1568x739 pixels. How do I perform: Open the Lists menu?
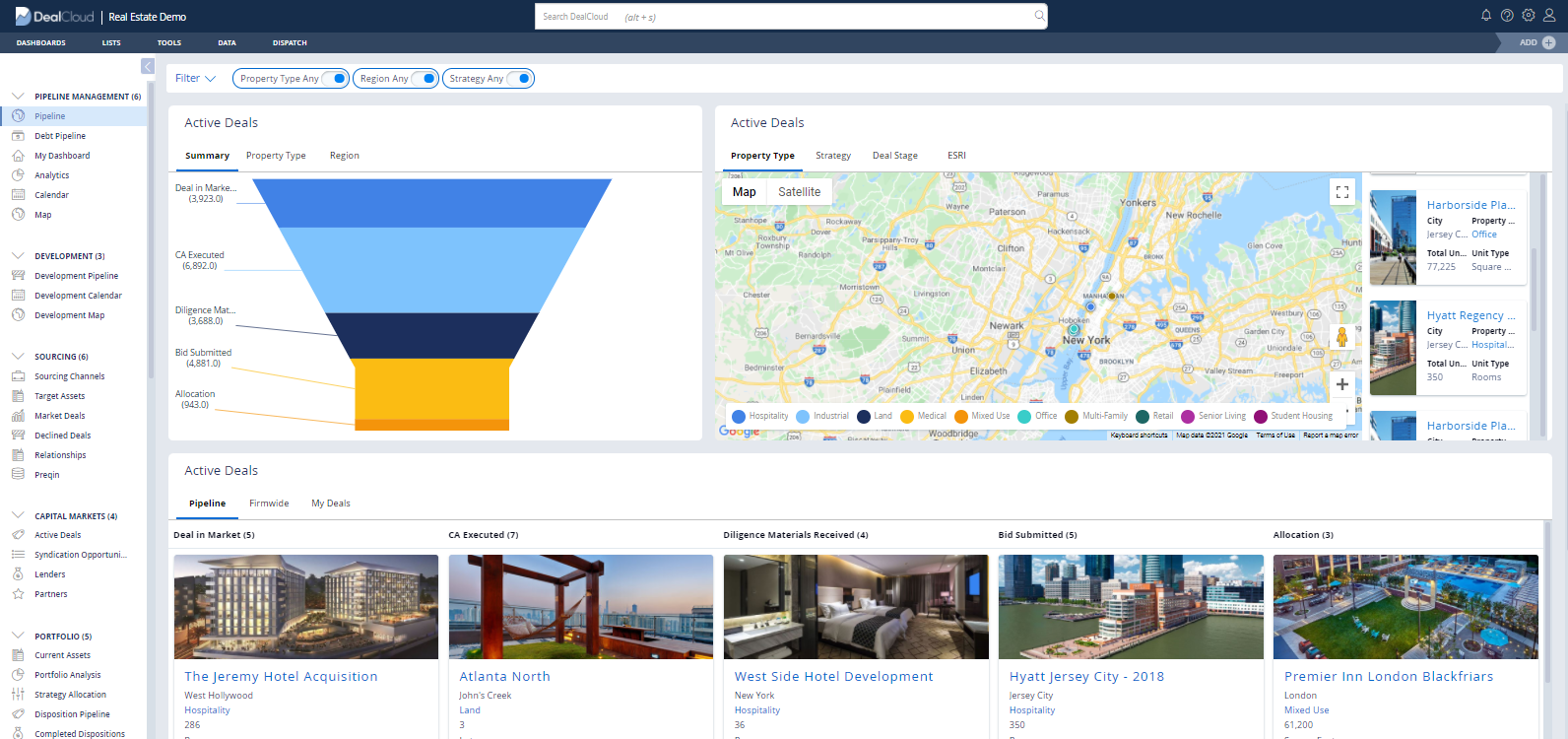coord(111,43)
